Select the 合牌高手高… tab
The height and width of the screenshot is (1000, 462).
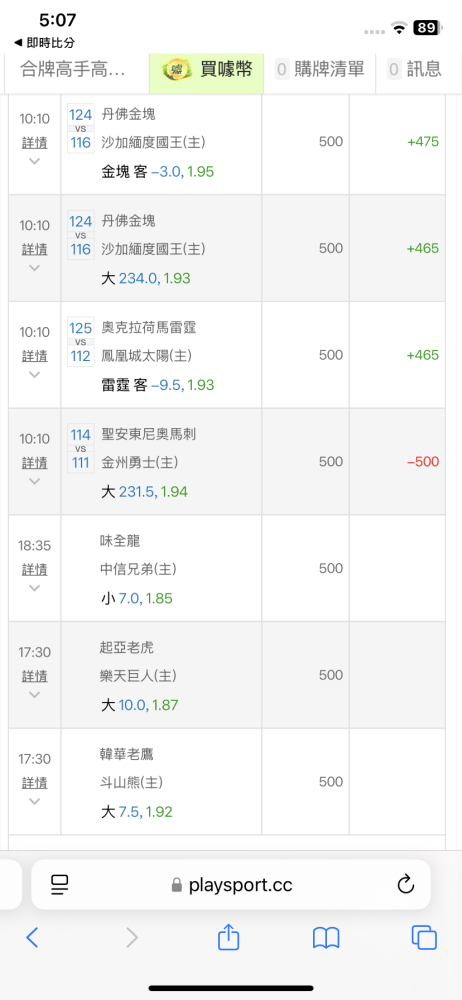(75, 69)
